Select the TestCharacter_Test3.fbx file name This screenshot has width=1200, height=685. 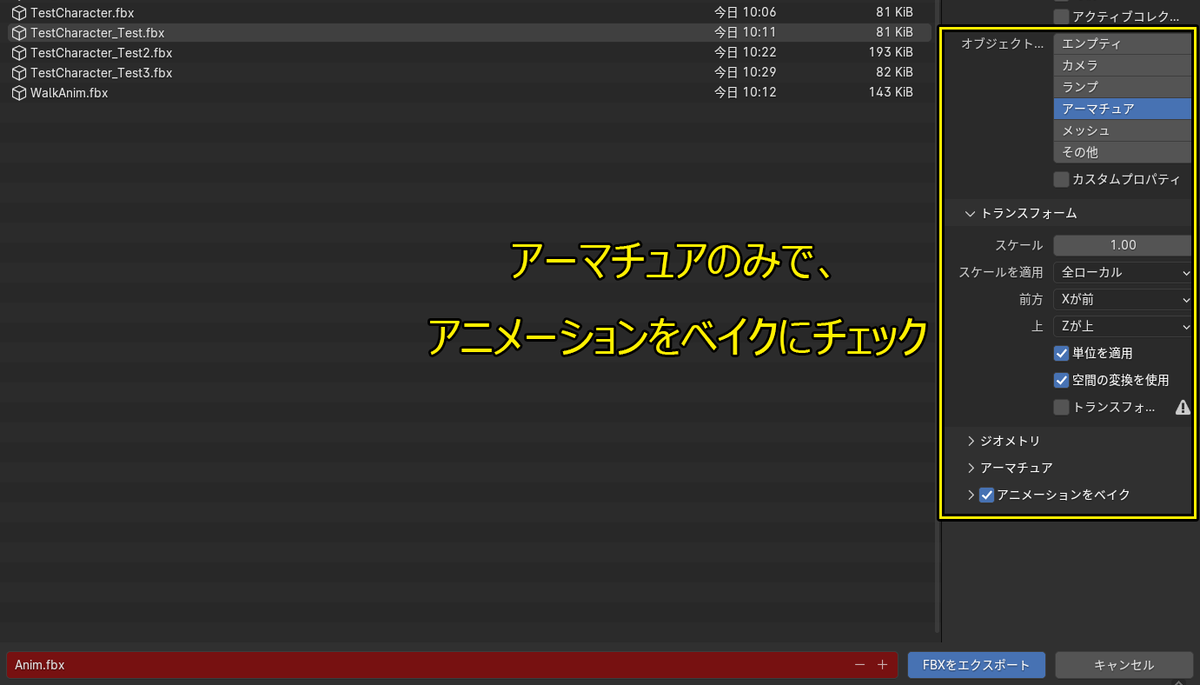[101, 73]
